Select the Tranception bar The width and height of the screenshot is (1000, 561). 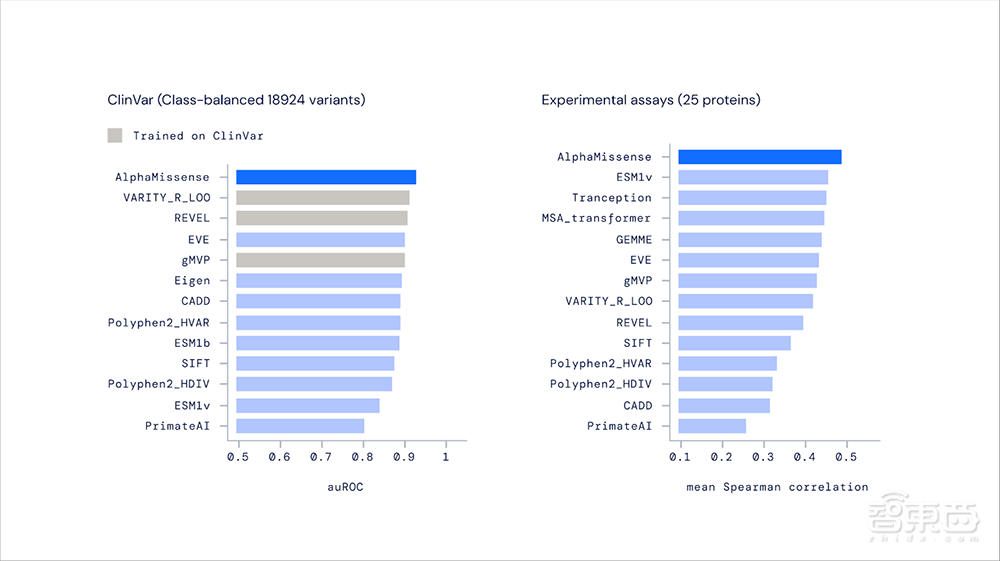[x=752, y=198]
